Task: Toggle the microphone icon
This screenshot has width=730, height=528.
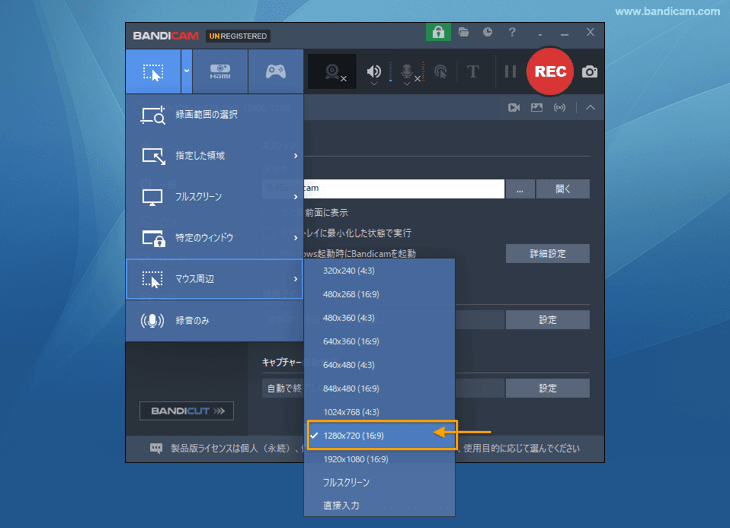Action: click(x=407, y=71)
